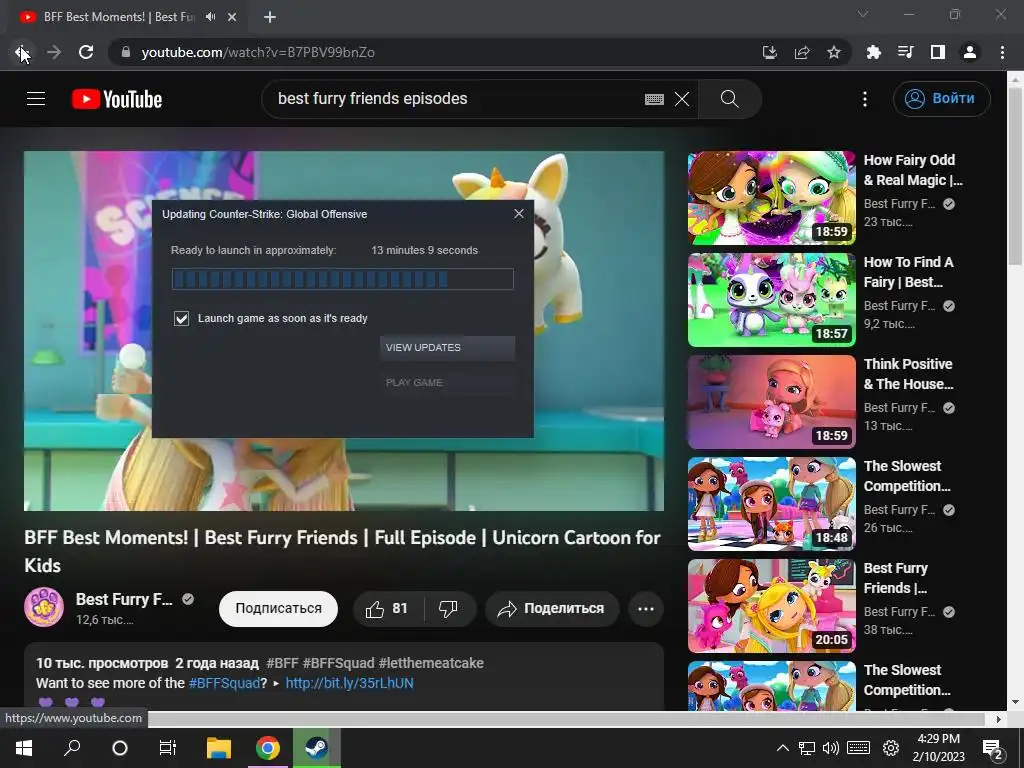
Task: Open the tab search chevron in title bar
Action: (863, 14)
